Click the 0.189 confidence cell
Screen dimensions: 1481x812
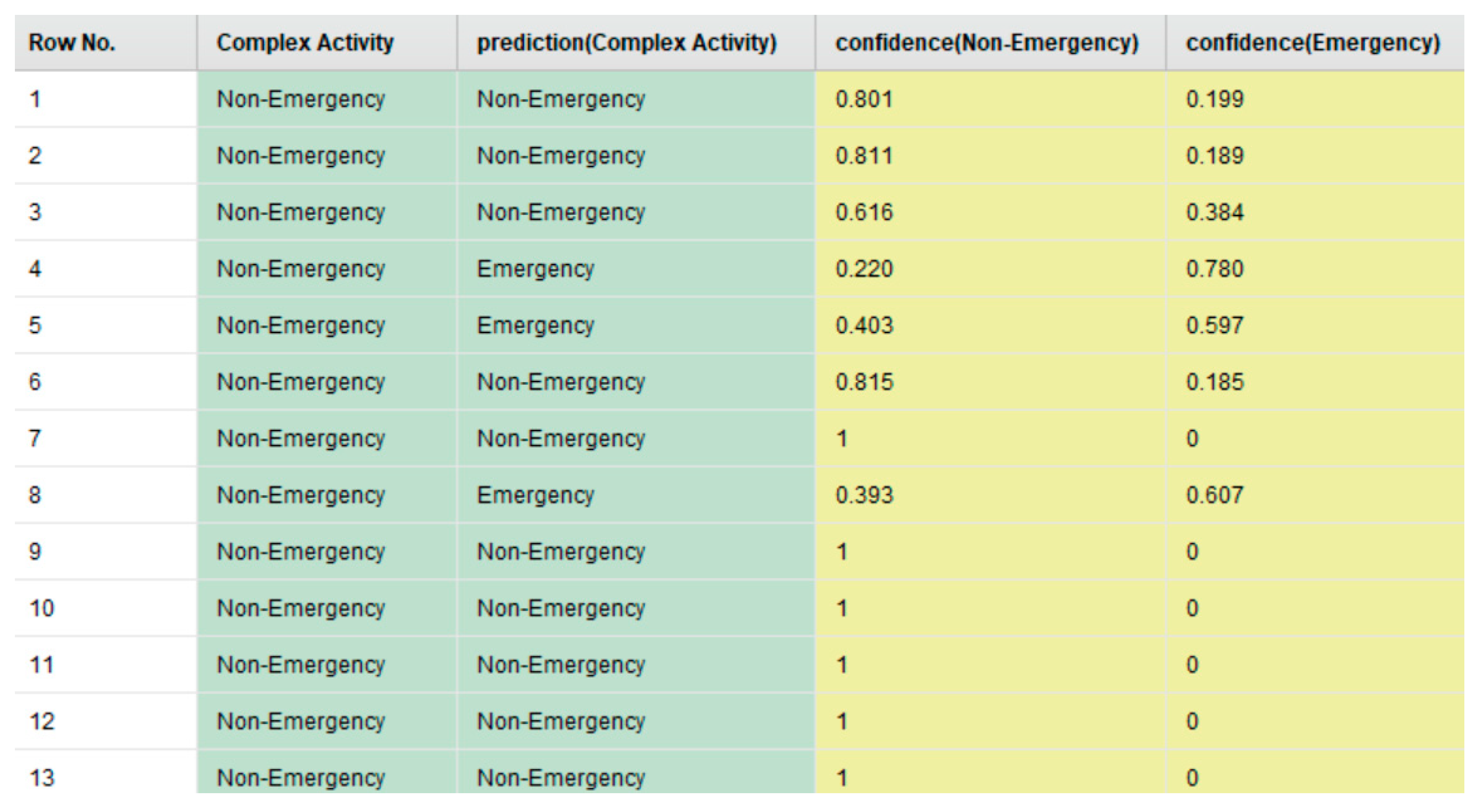pyautogui.click(x=1215, y=156)
